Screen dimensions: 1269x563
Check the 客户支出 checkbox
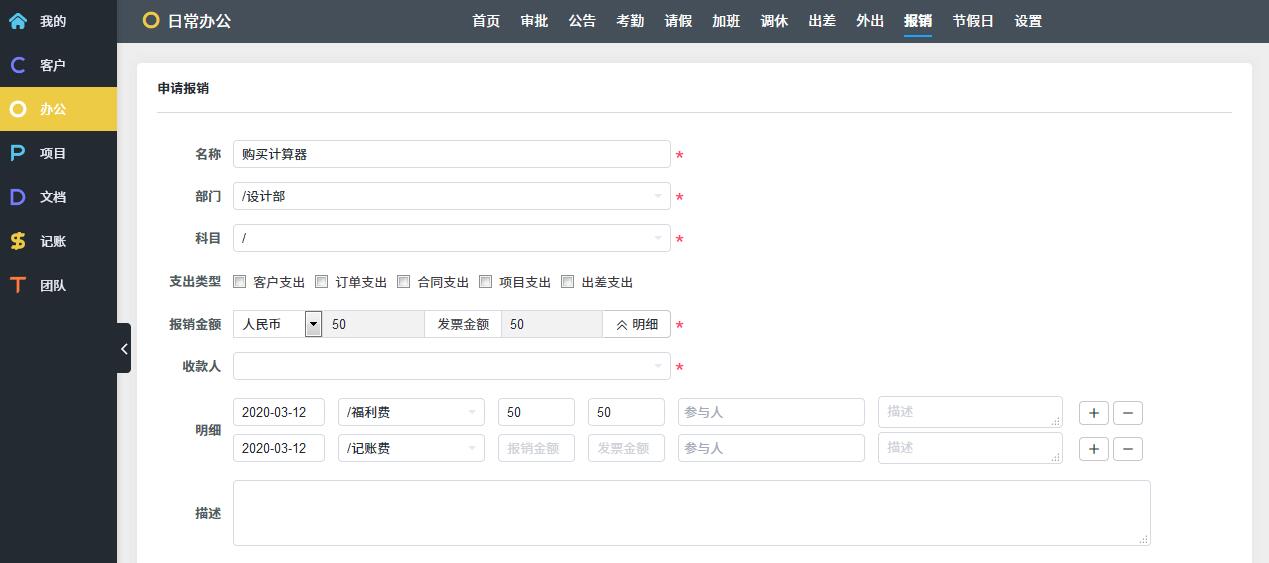pyautogui.click(x=240, y=282)
